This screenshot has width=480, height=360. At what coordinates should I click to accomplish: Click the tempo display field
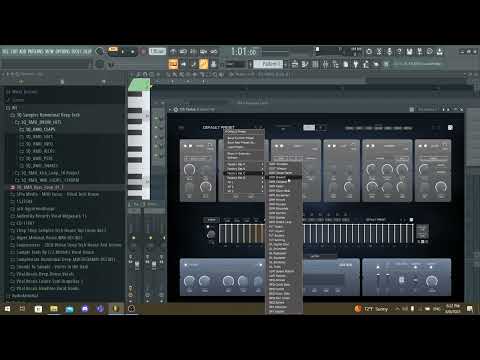[x=157, y=51]
